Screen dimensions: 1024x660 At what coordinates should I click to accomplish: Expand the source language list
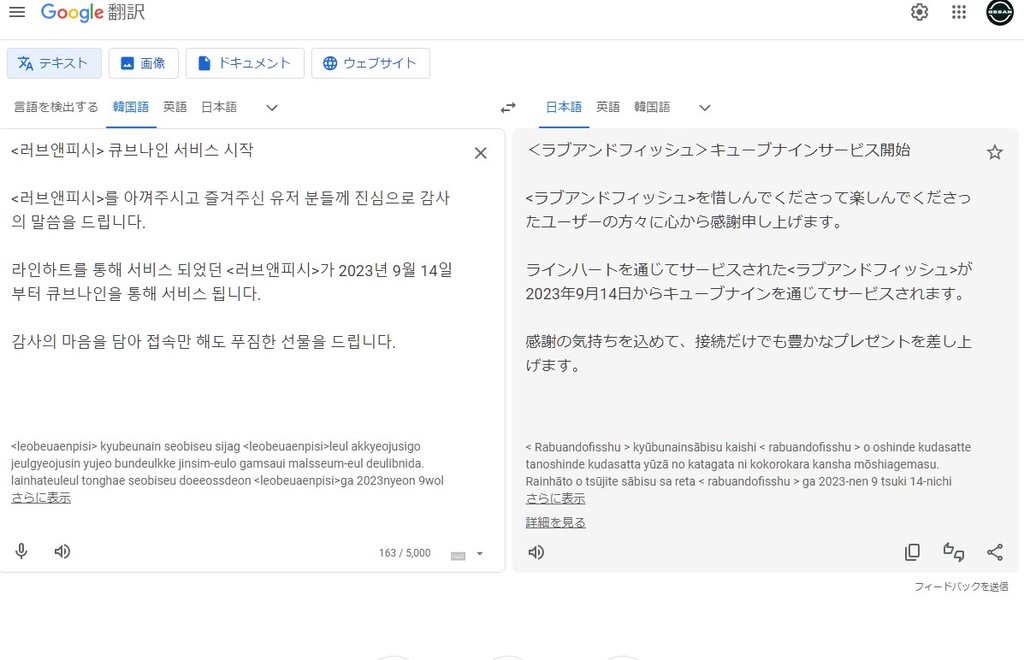(272, 108)
